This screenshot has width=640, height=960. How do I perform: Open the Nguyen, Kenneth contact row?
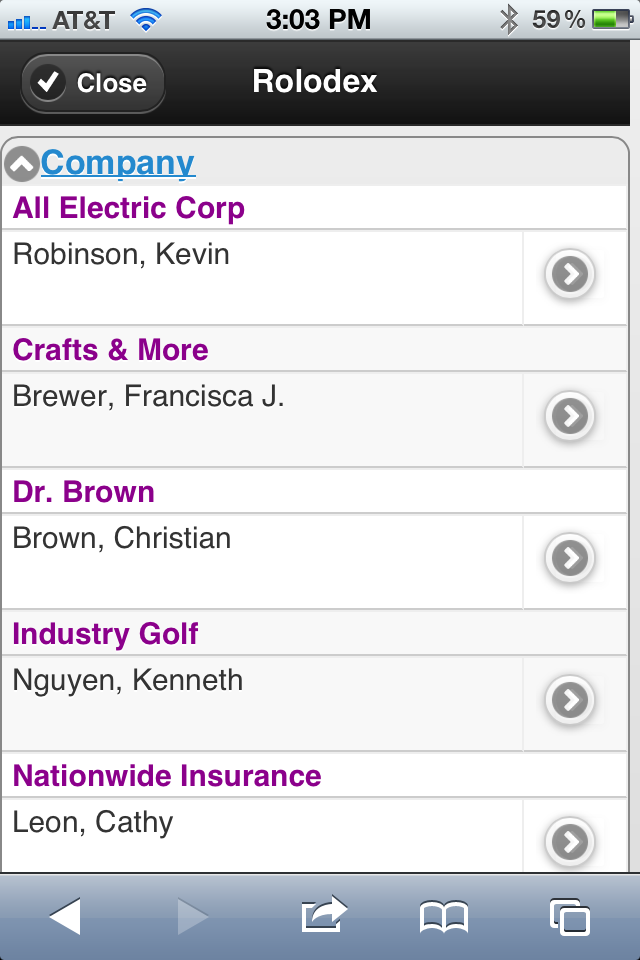tap(262, 704)
